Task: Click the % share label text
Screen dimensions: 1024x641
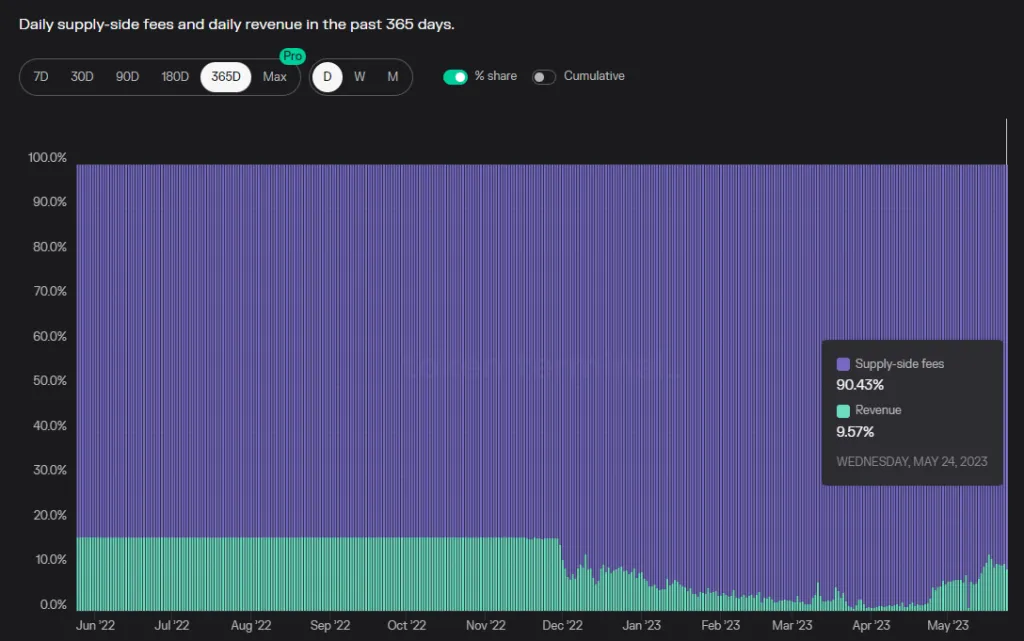Action: click(x=495, y=76)
